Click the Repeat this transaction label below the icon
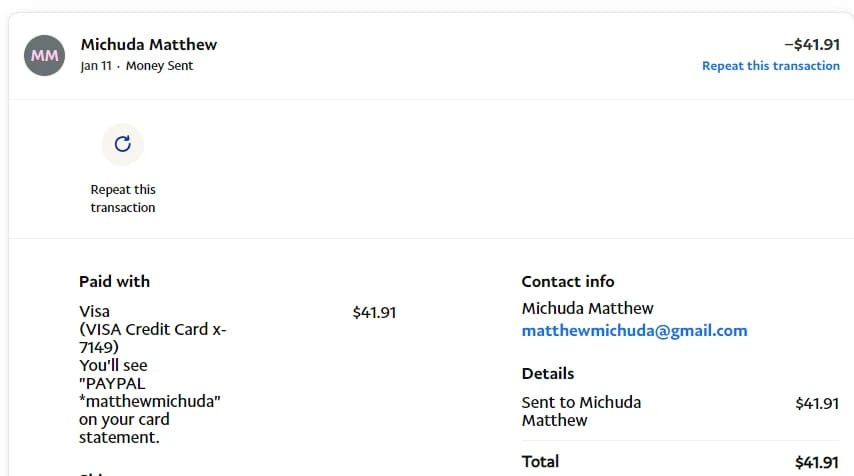The image size is (854, 476). coord(123,198)
